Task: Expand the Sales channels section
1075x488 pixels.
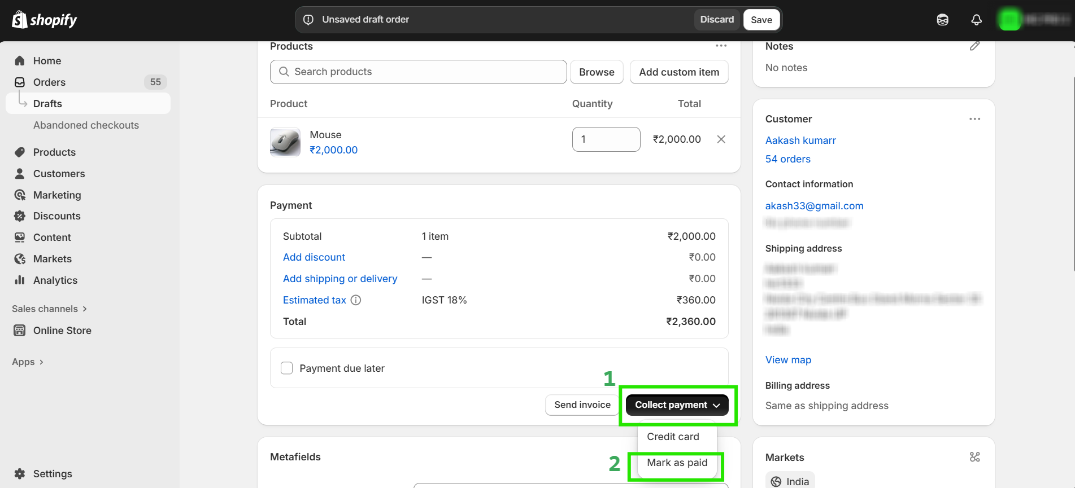Action: click(50, 309)
